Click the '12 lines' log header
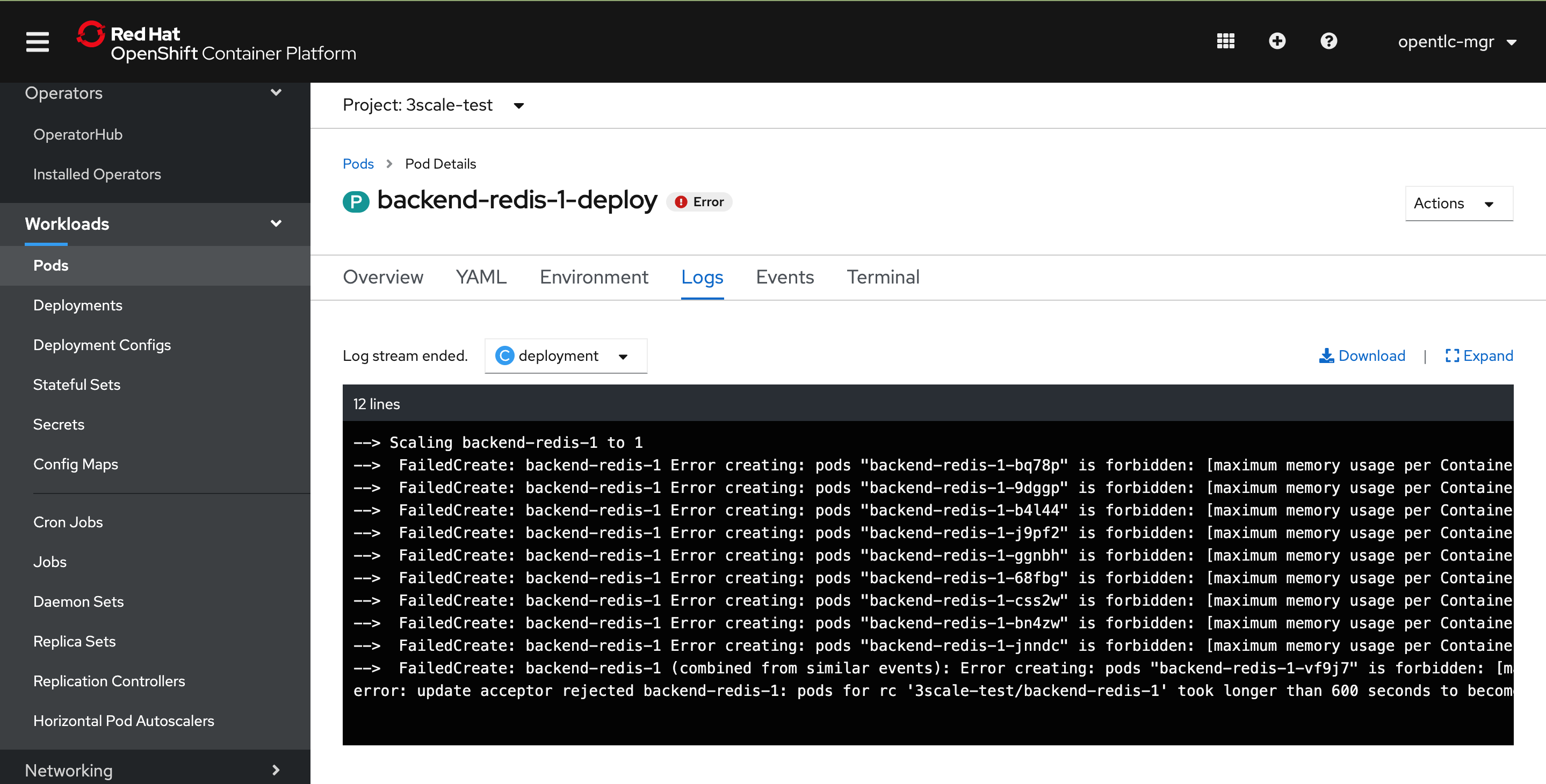1546x784 pixels. click(928, 404)
